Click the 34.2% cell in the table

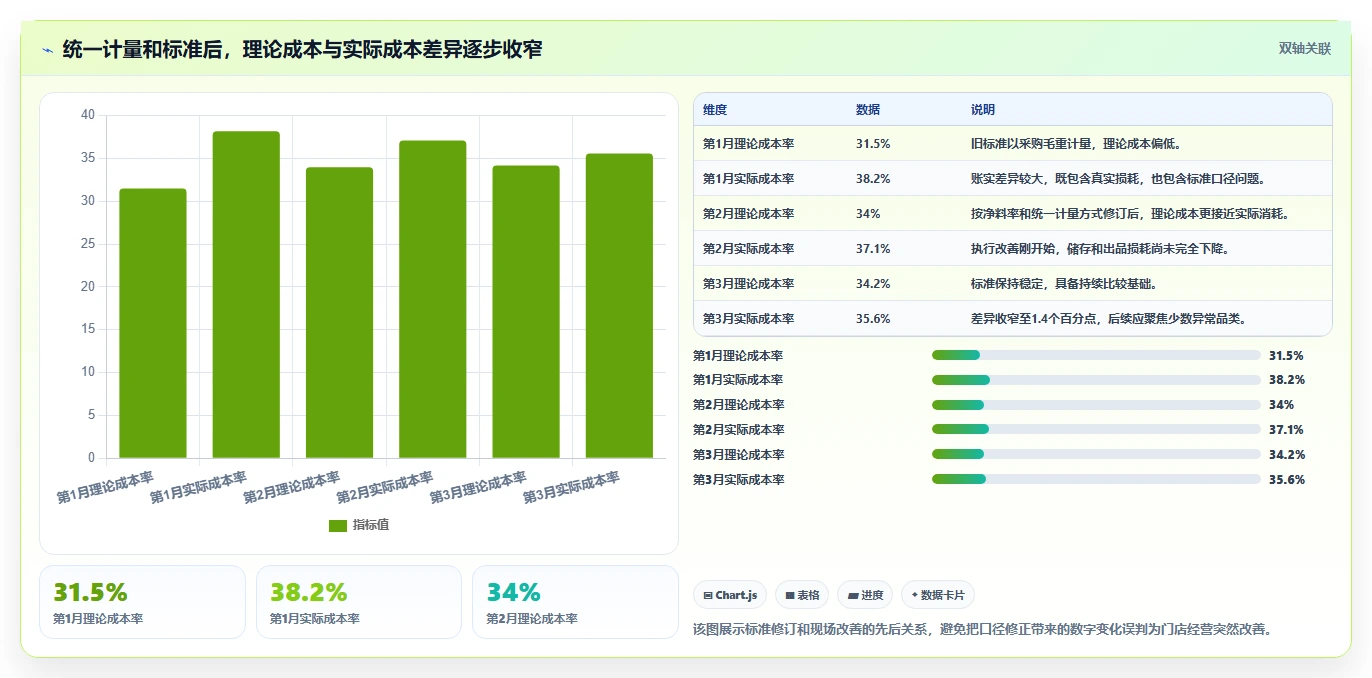pyautogui.click(x=873, y=284)
